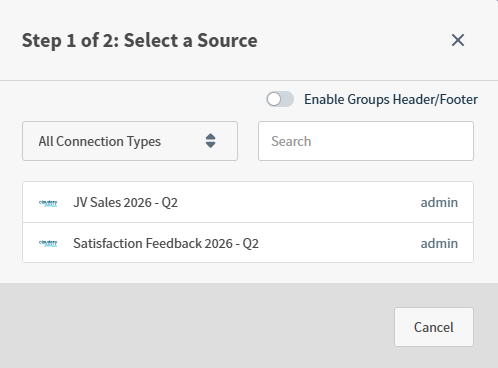
Task: Select the JV Sales 2026 - Q2 source
Action: (x=248, y=202)
